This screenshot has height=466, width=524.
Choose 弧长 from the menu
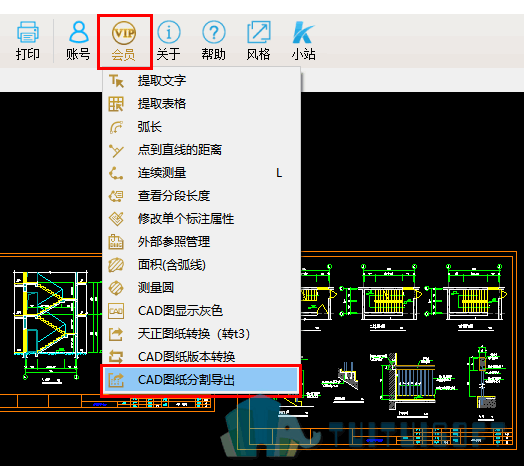pos(202,127)
